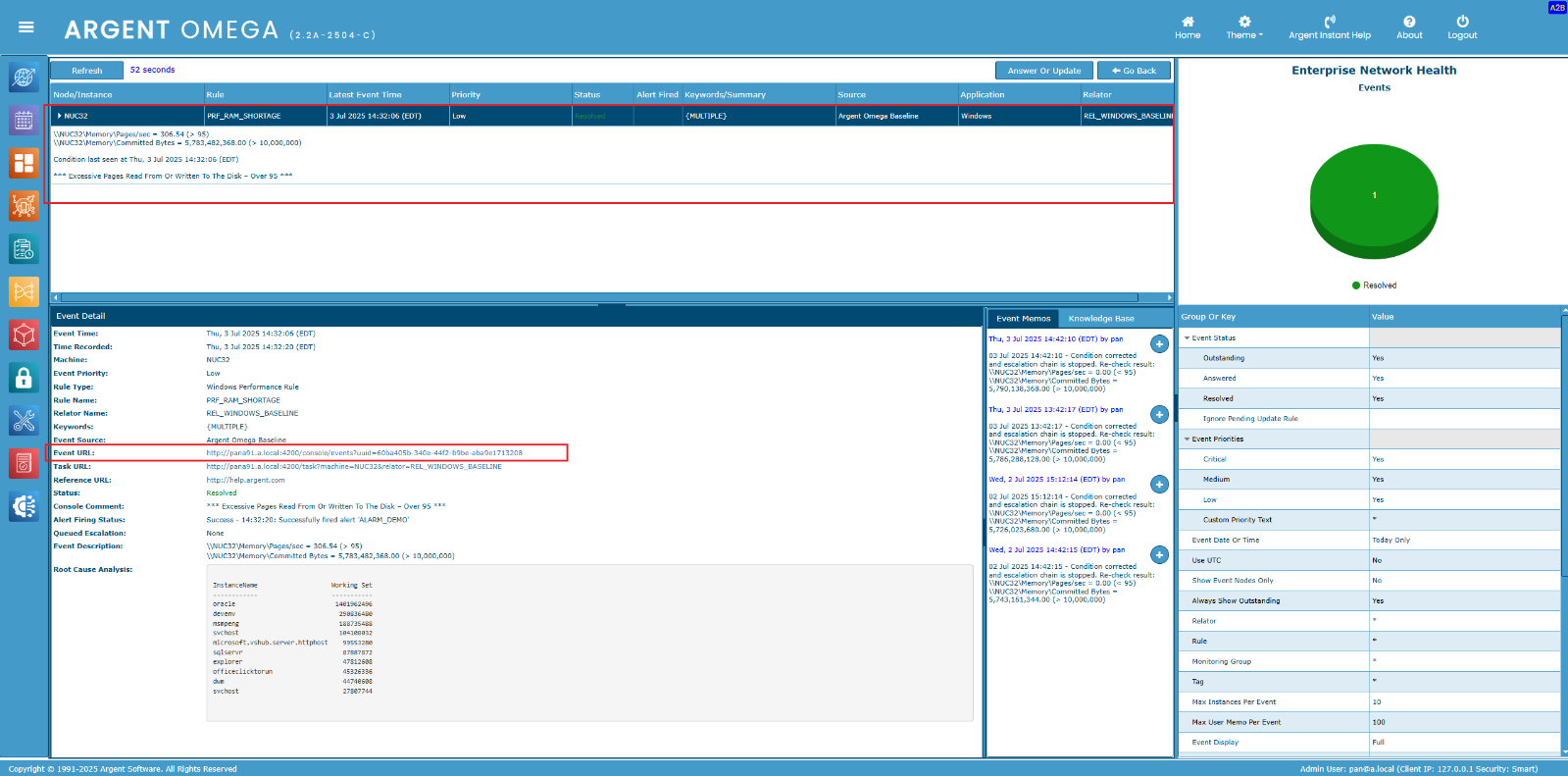The image size is (1568, 776).
Task: Click the Answer Or Update button
Action: (x=1043, y=71)
